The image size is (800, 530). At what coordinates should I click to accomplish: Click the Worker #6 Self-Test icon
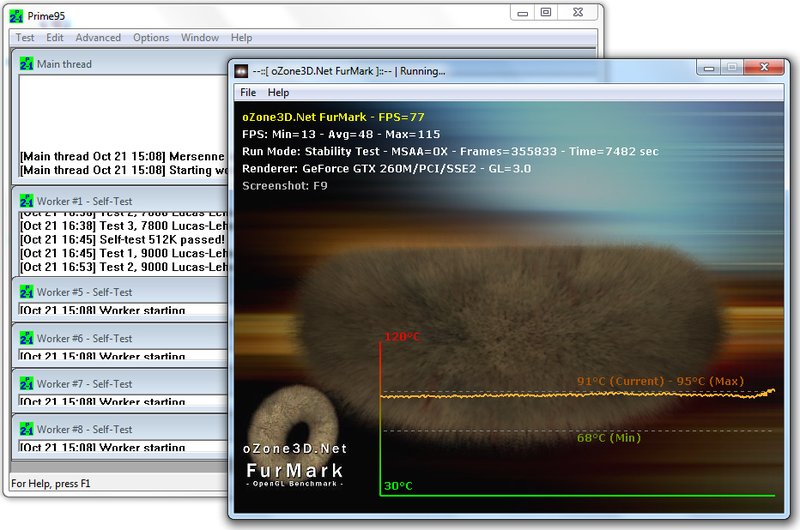tap(27, 339)
